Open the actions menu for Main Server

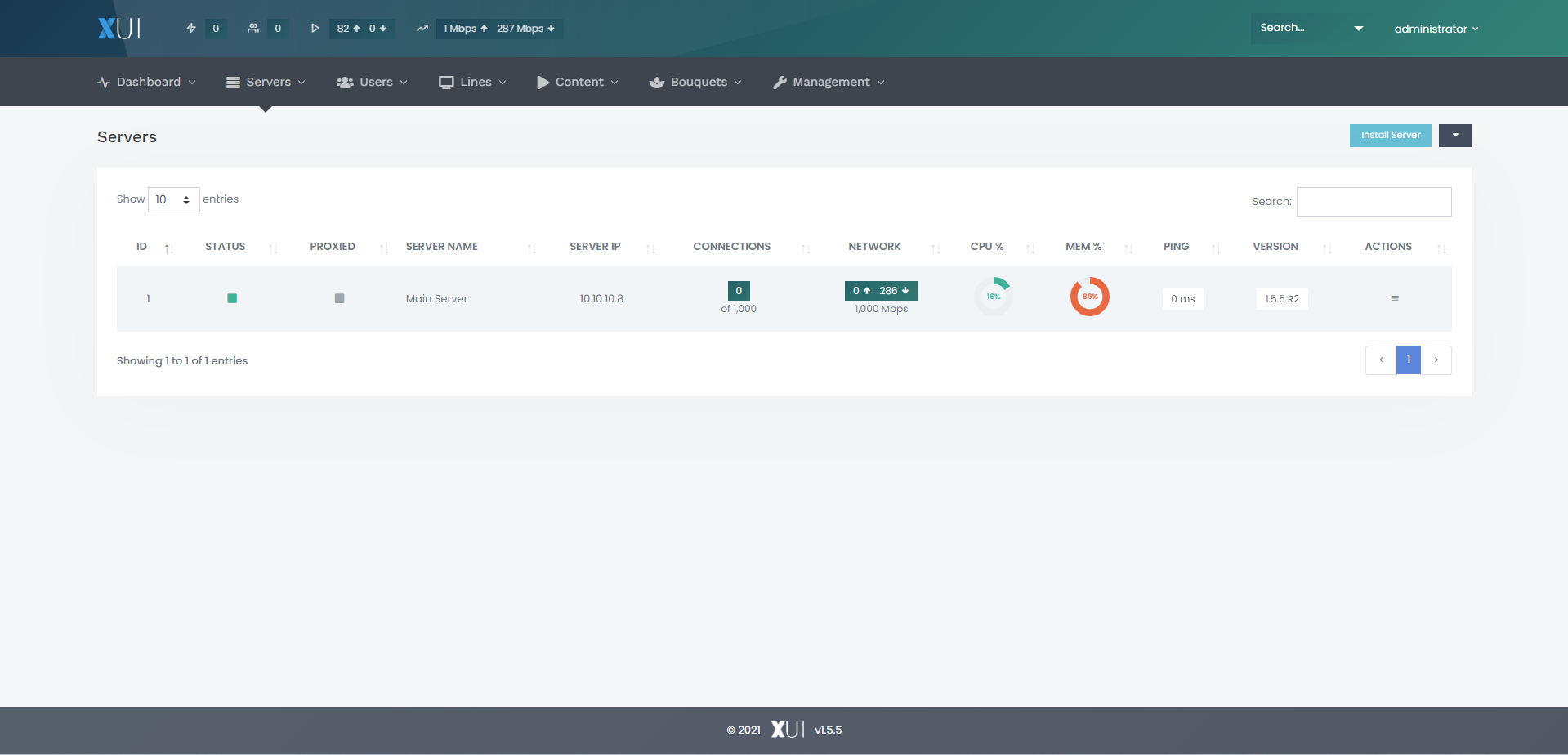pyautogui.click(x=1395, y=298)
